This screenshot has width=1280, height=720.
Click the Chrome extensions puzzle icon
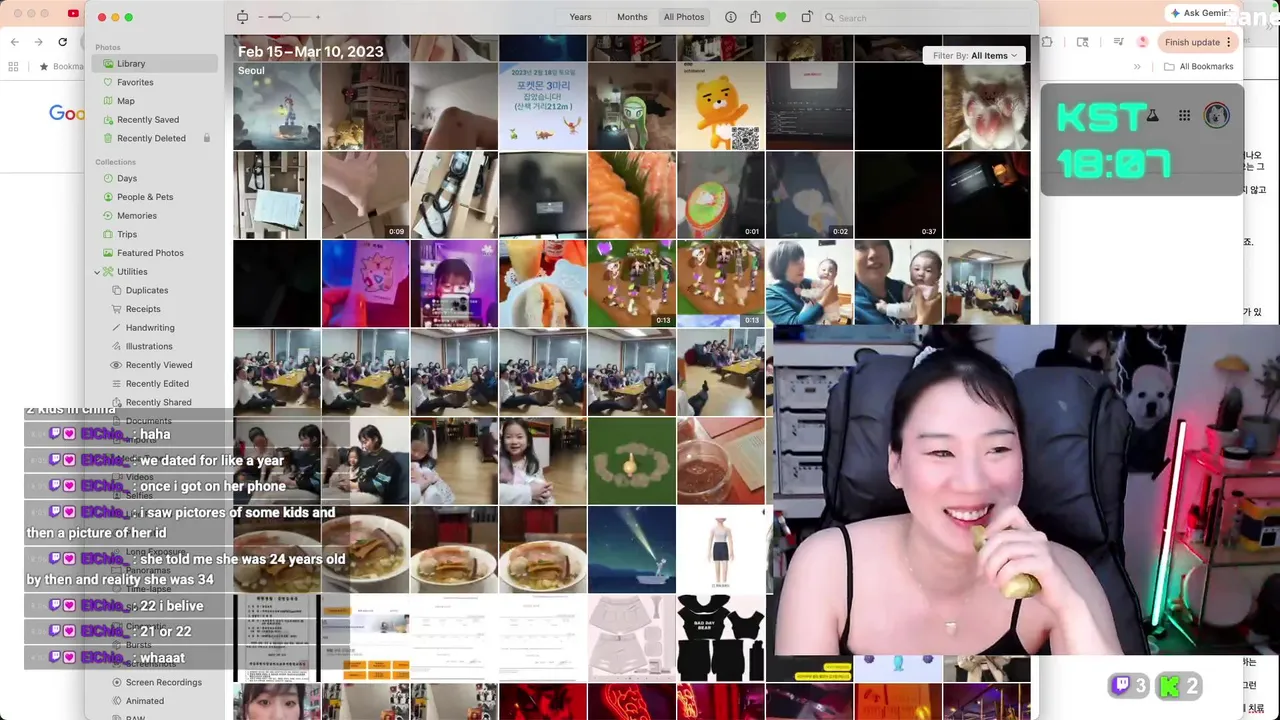(1047, 42)
